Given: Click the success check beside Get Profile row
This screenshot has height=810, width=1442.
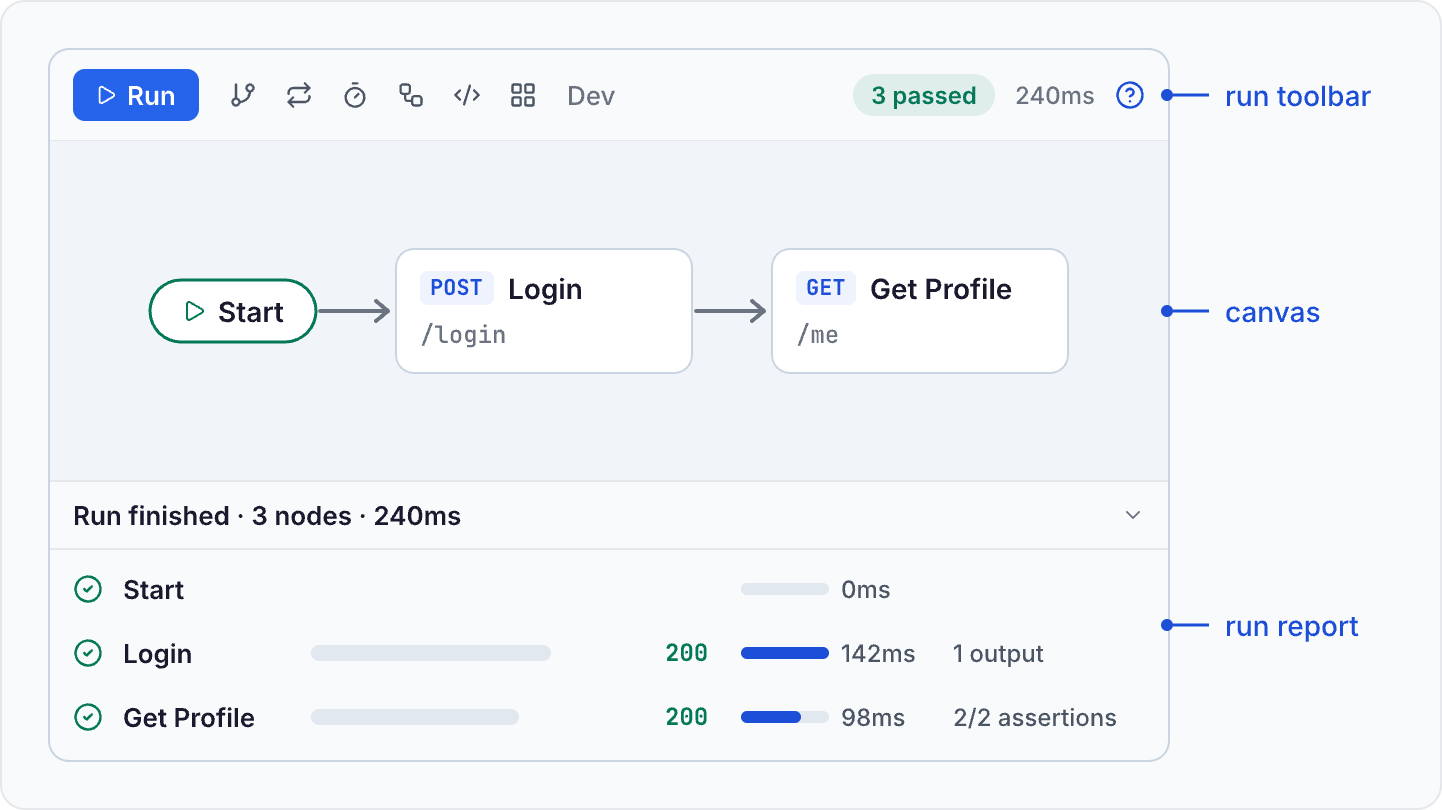Looking at the screenshot, I should point(88,718).
